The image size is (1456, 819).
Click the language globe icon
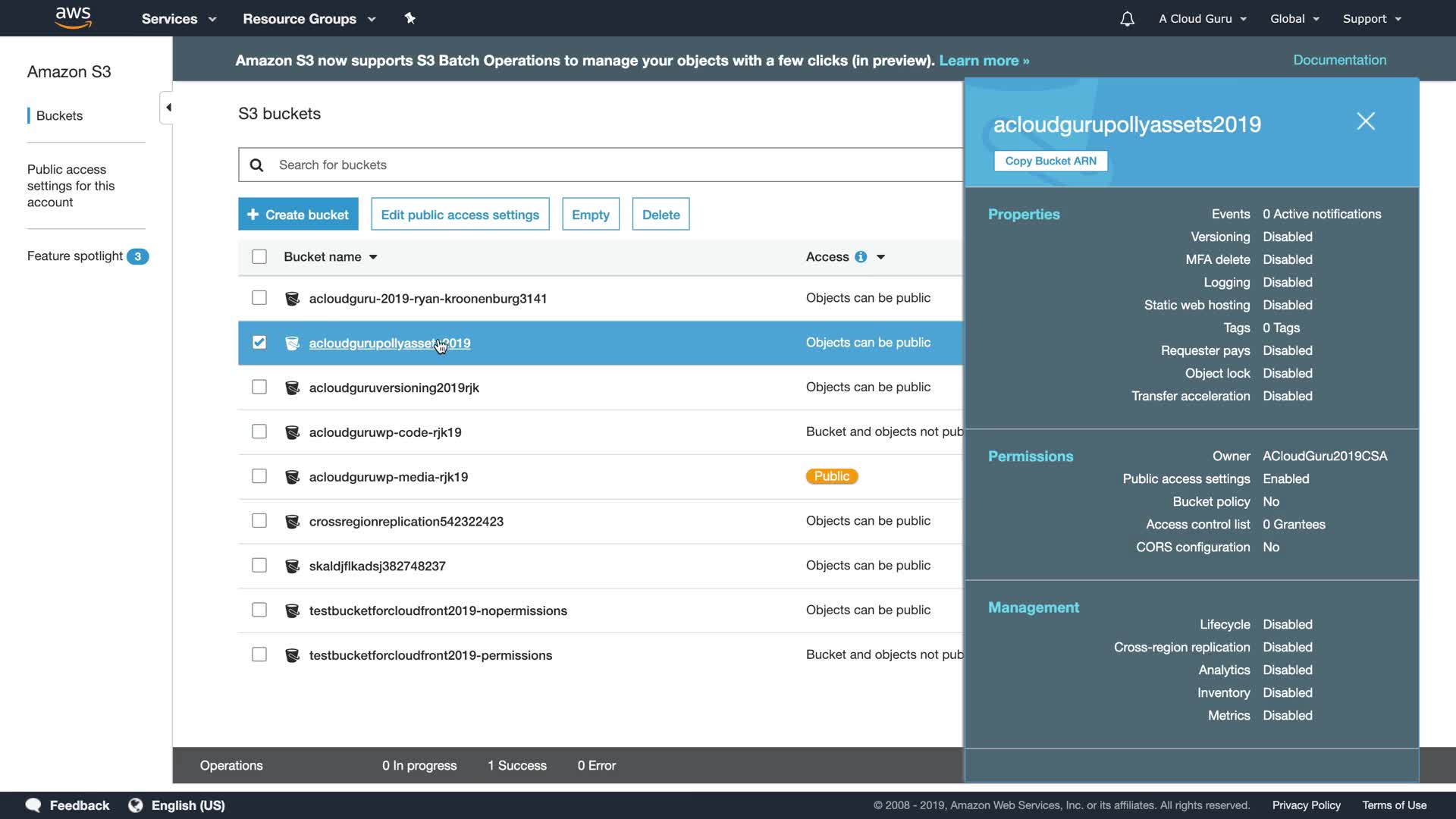click(136, 805)
